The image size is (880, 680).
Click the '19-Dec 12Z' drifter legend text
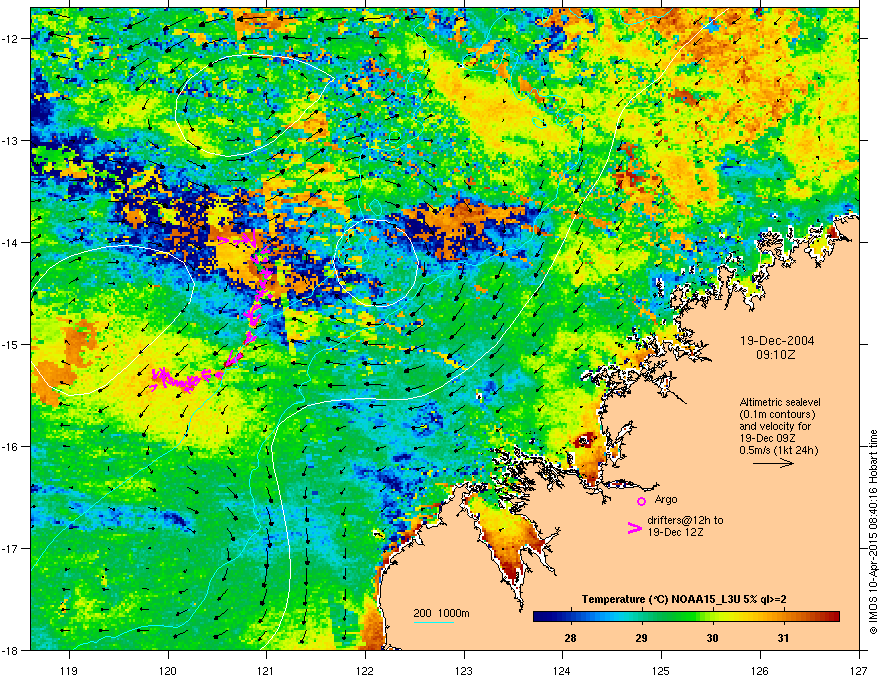(x=675, y=532)
